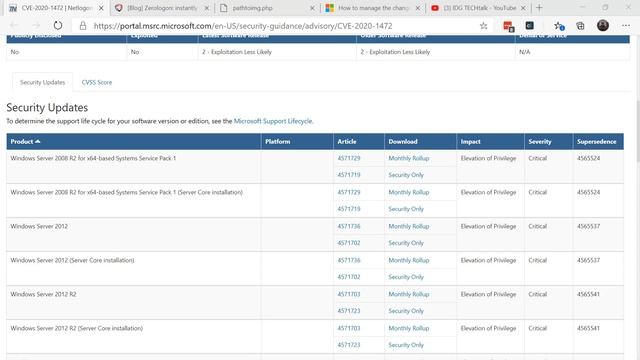Open the Microsoft Support Lifecycle link
The width and height of the screenshot is (640, 360).
pyautogui.click(x=273, y=121)
